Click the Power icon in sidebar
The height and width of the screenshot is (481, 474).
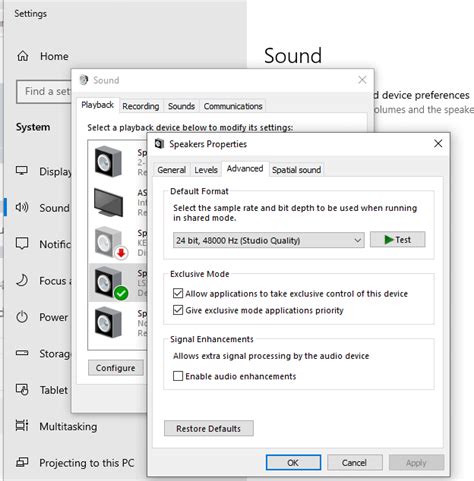click(22, 317)
